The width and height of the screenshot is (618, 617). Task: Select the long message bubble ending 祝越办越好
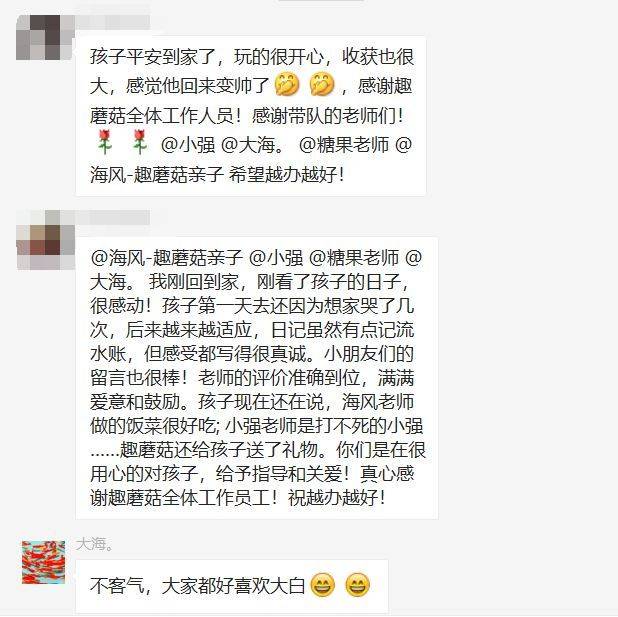point(257,378)
